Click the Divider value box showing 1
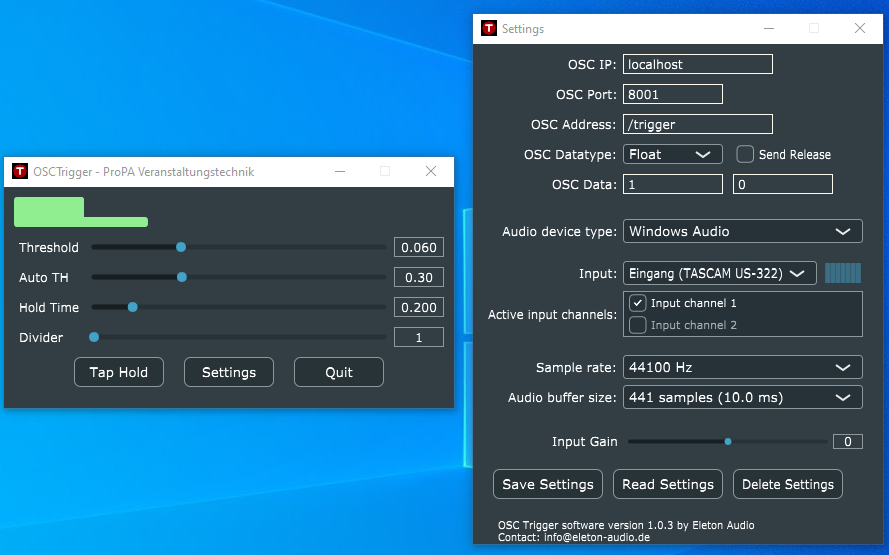Image resolution: width=889 pixels, height=555 pixels. 418,337
